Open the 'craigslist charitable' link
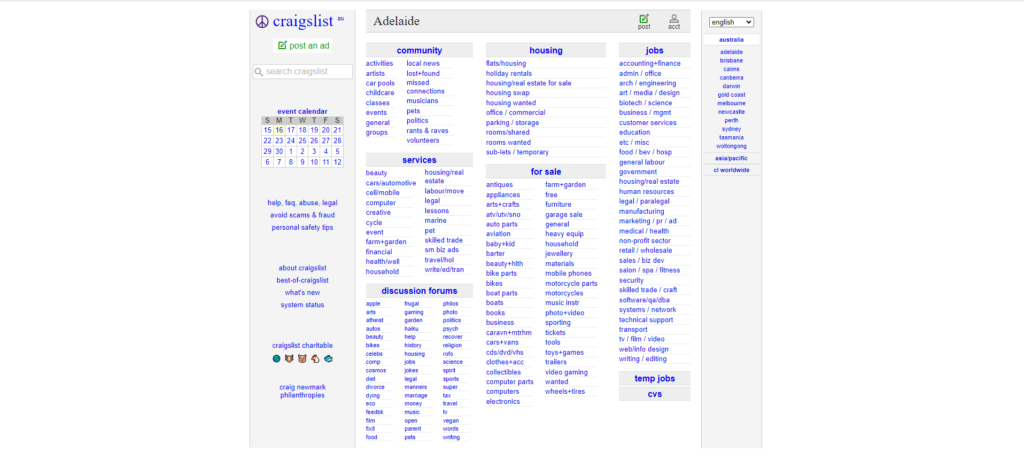Viewport: 1024px width, 476px height. 302,345
